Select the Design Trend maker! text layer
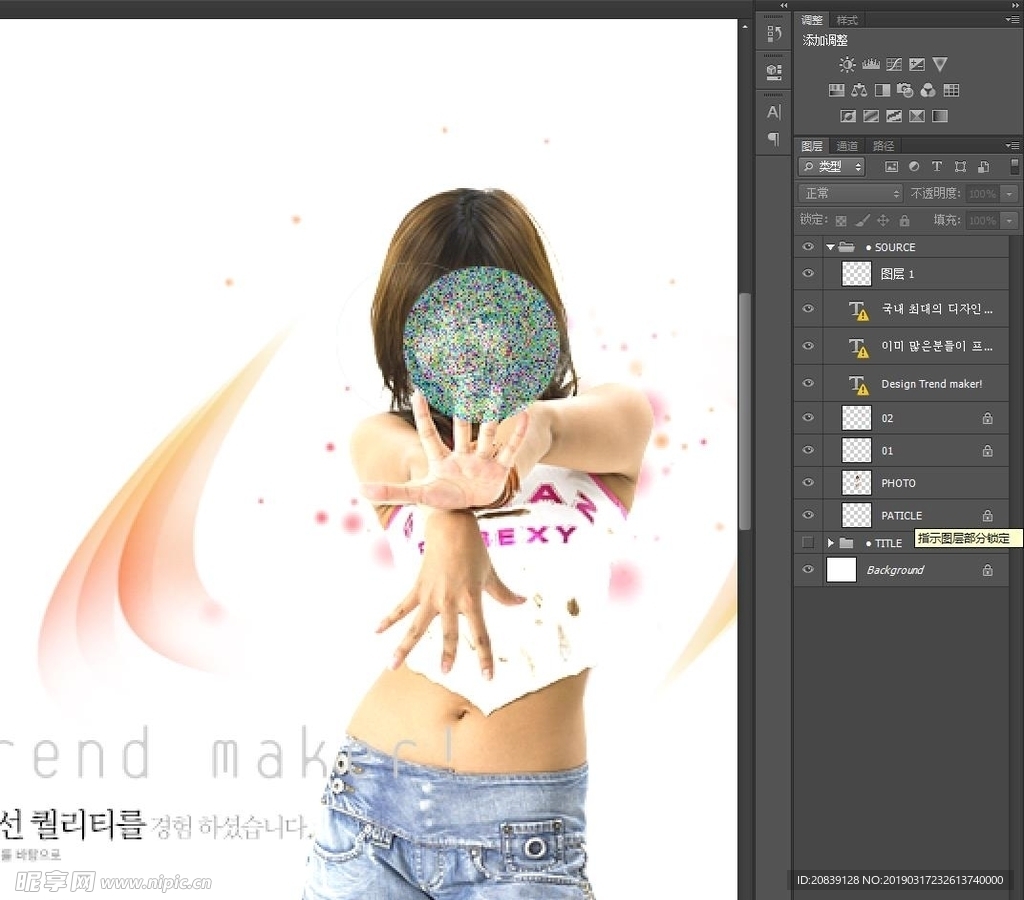Image resolution: width=1024 pixels, height=900 pixels. (931, 384)
